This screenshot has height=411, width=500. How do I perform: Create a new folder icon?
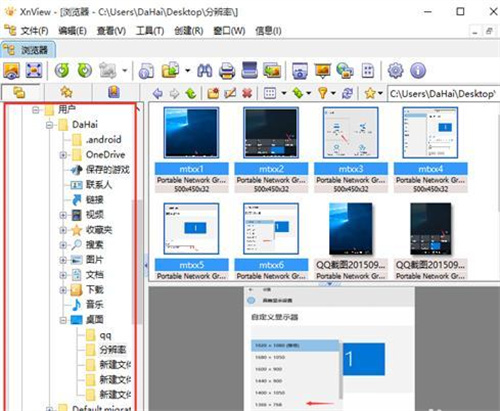coord(213,93)
